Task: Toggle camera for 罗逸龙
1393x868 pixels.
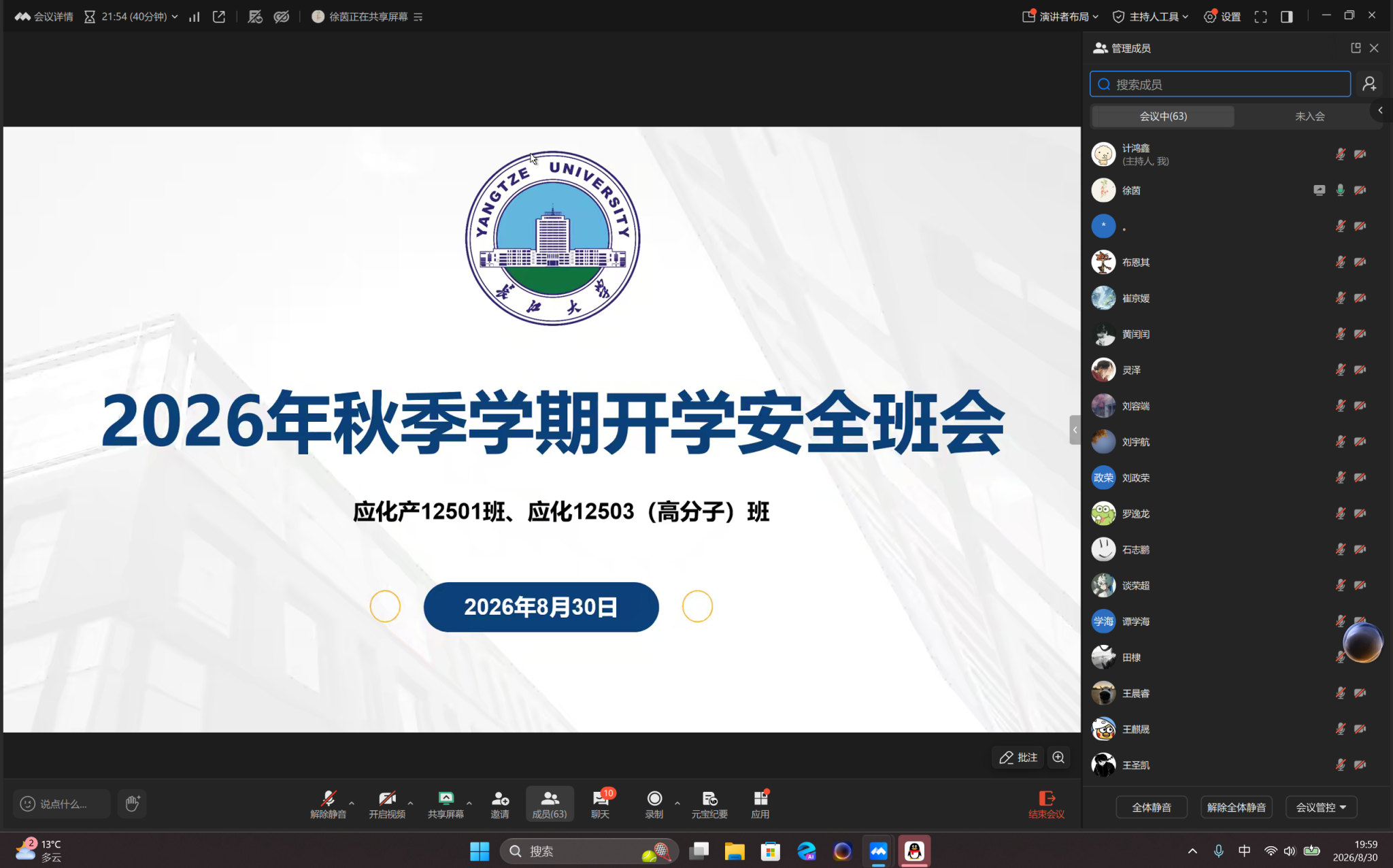Action: click(x=1360, y=514)
